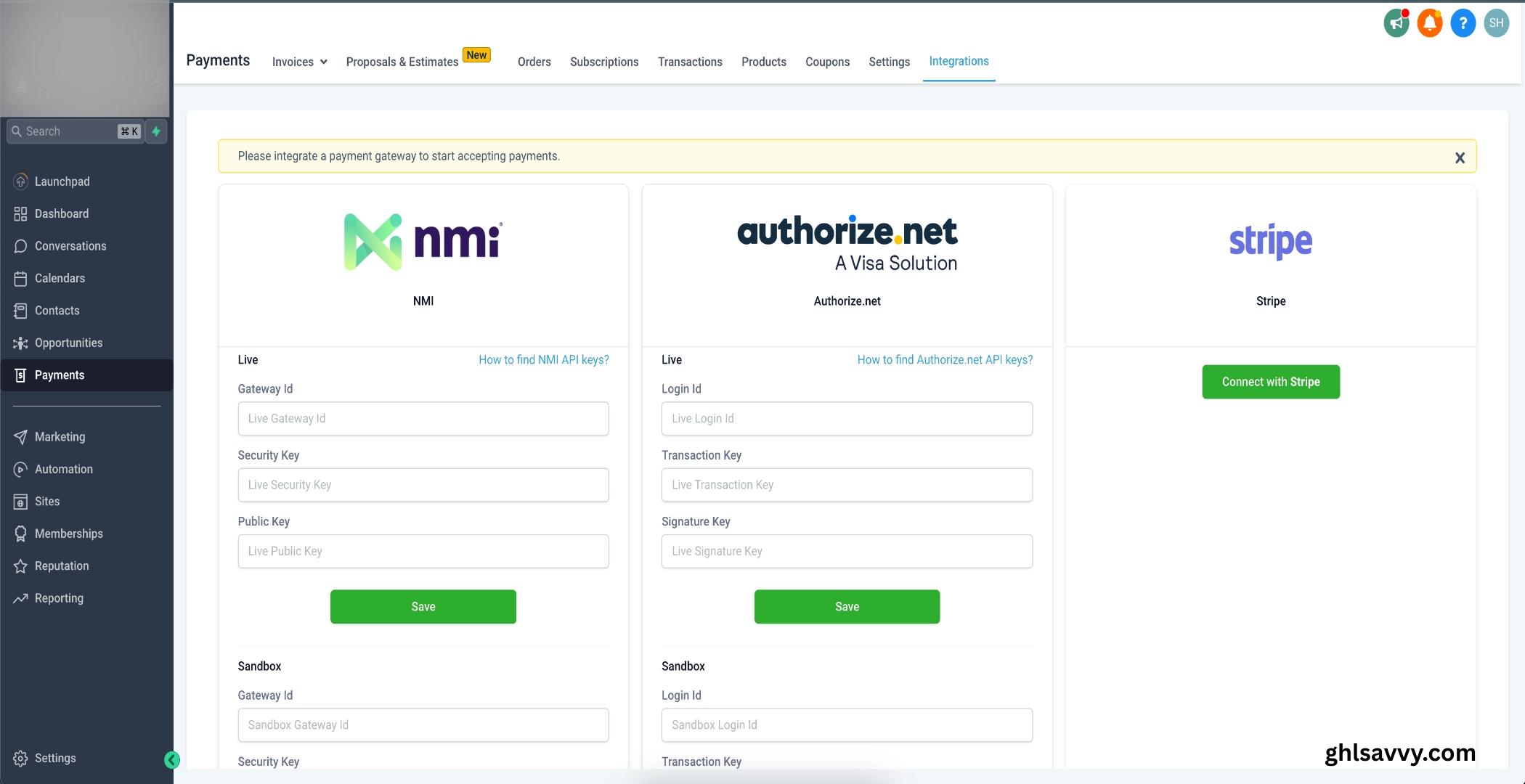Select the Integrations tab

pos(959,62)
